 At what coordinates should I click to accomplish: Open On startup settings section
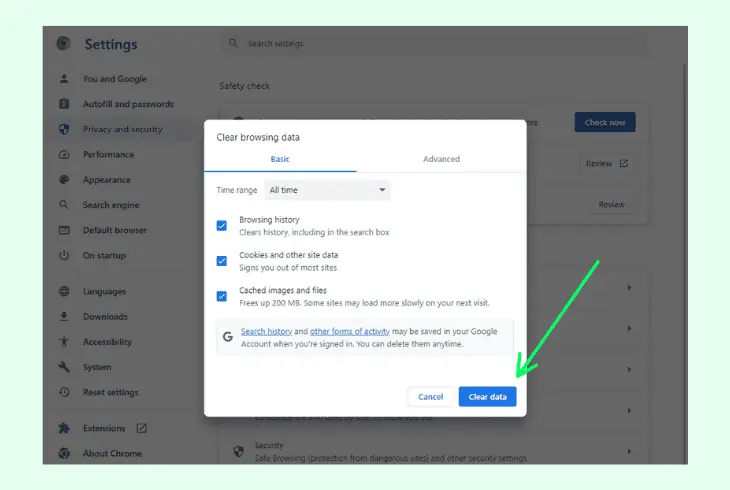[x=104, y=255]
